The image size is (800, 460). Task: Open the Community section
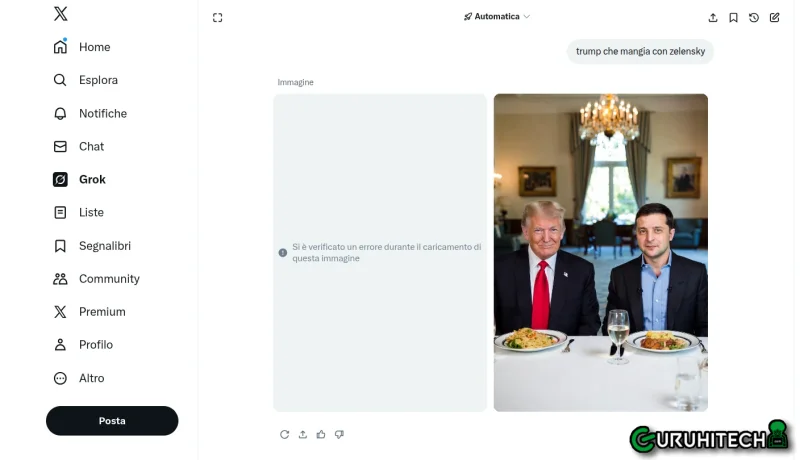click(108, 279)
